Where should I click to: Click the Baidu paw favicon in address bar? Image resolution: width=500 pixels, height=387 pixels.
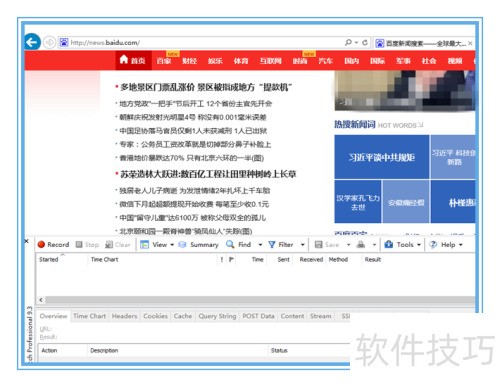[x=64, y=42]
